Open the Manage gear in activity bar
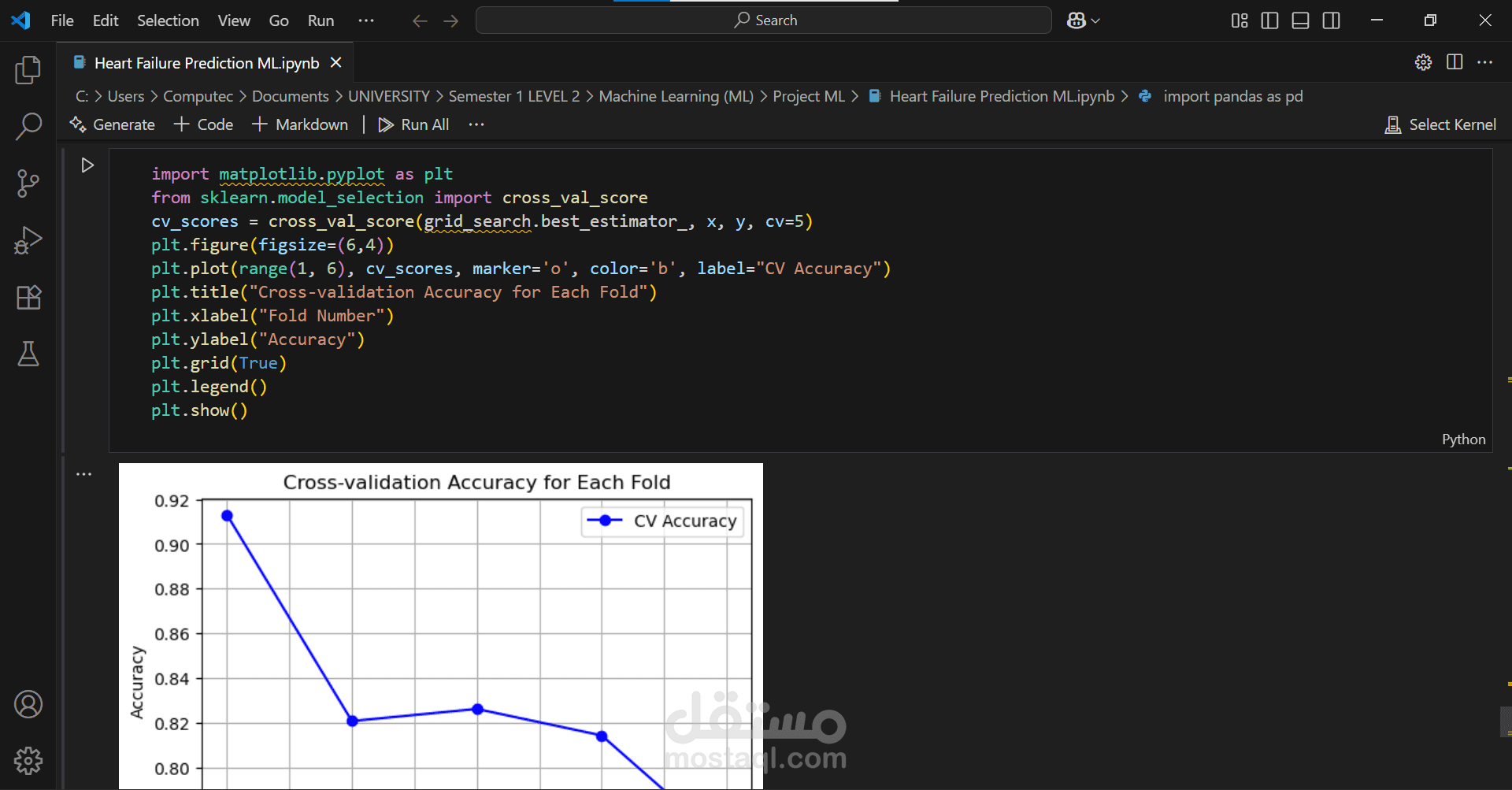The width and height of the screenshot is (1512, 790). pyautogui.click(x=28, y=761)
